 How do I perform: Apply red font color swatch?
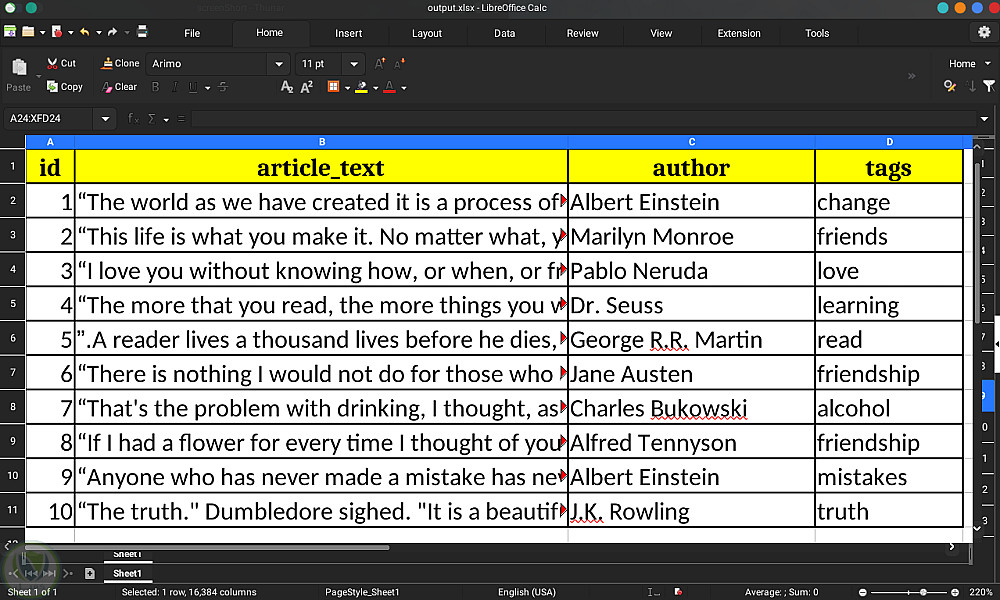(x=389, y=87)
